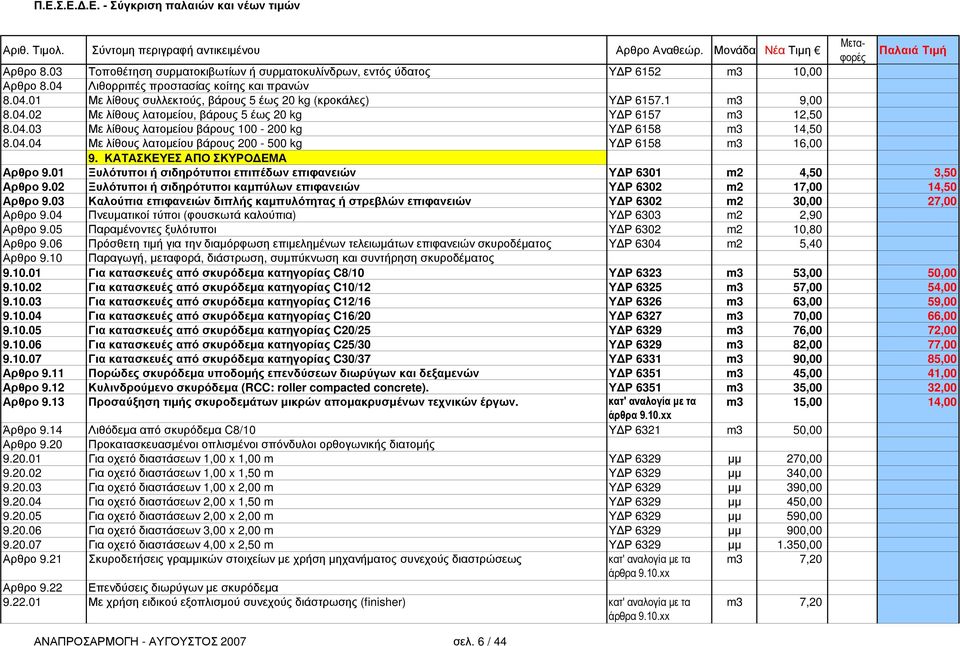Click 'Λιθόδεμα από σκυρόδεμα C8/10' description
Image resolution: width=960 pixels, height=646 pixels.
coord(172,430)
